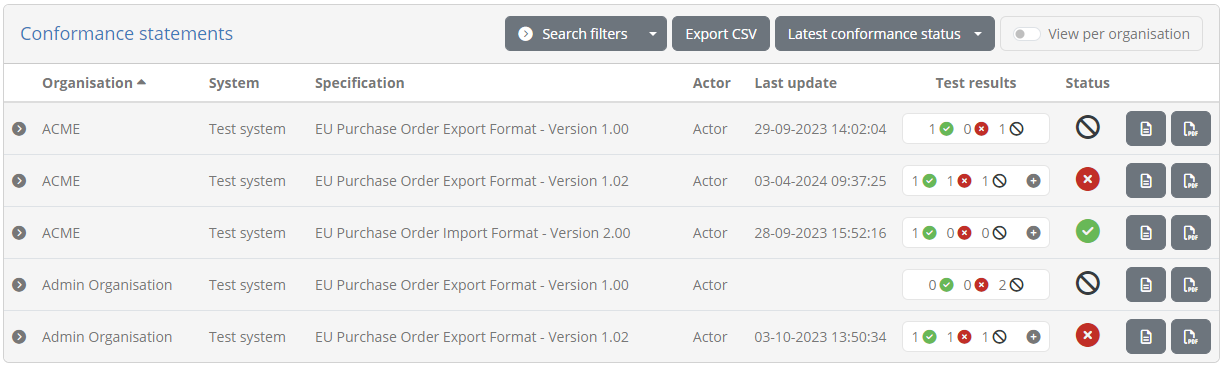Screen dimensions: 1223x367
Task: Download PDF report for Admin Organisation Export Version 1.02
Action: [1190, 337]
